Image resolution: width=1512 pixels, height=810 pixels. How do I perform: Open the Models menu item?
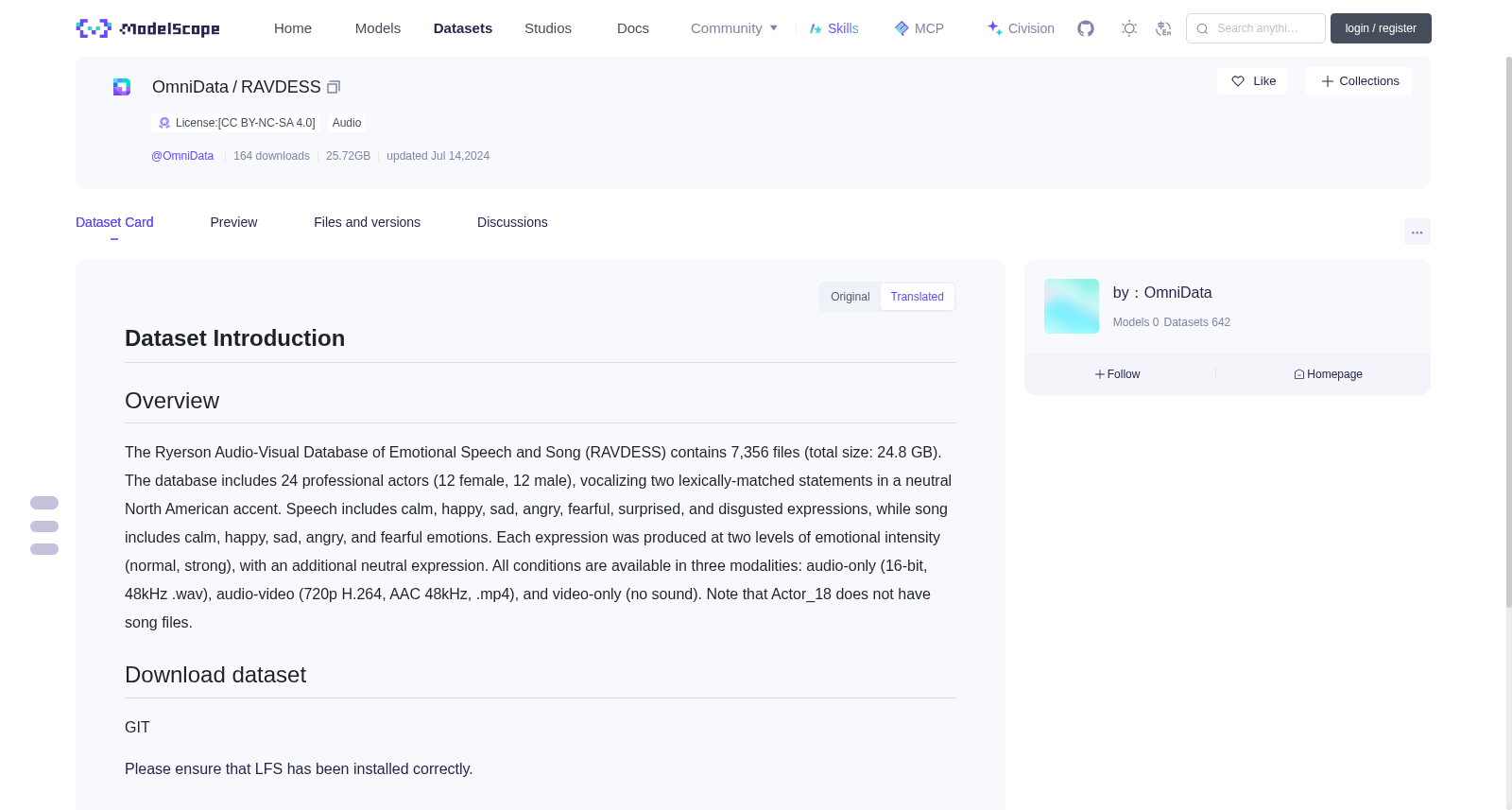coord(378,28)
